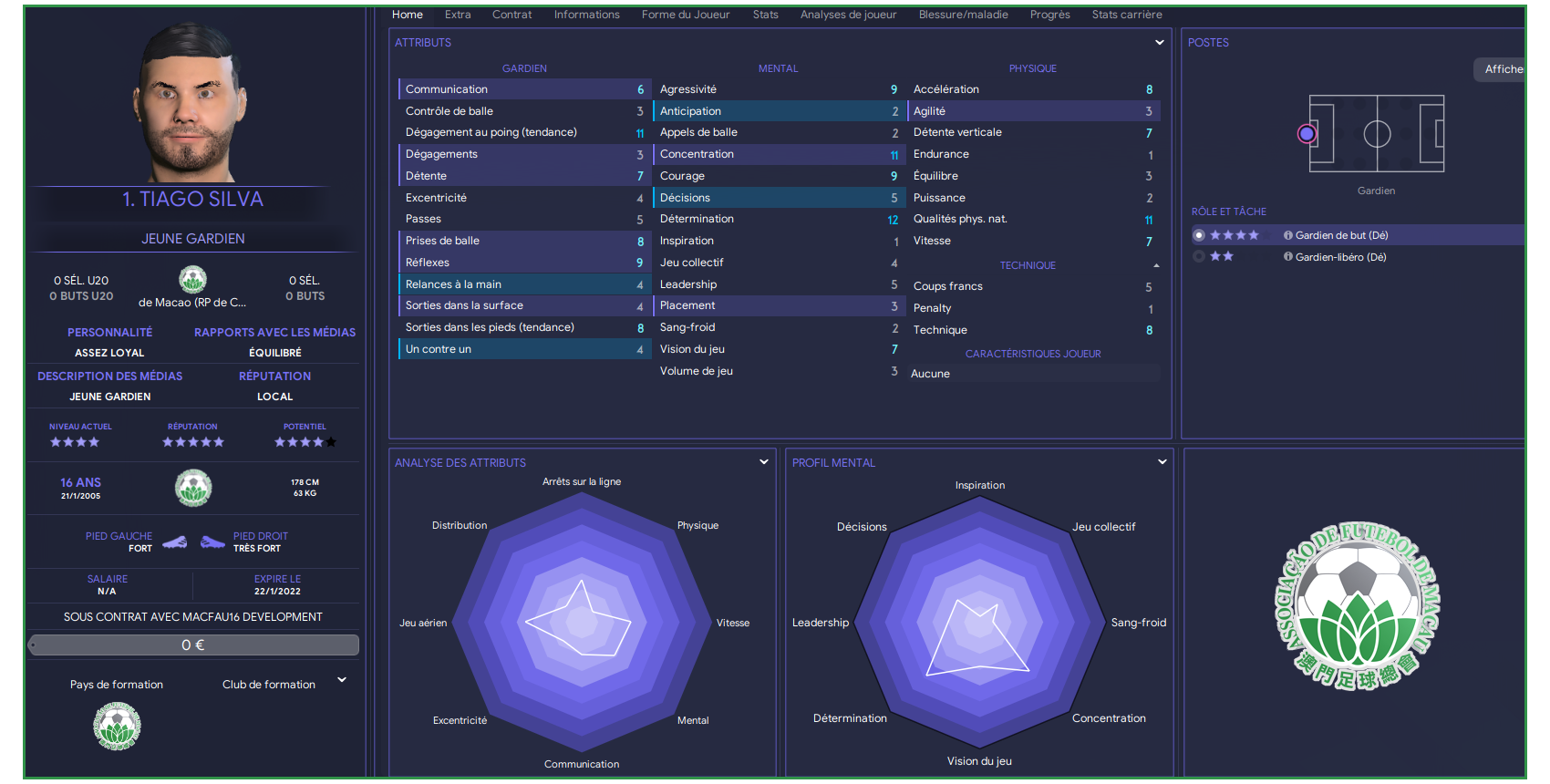
Task: Click the Arrêts sur la ligne axis label
Action: coord(582,481)
